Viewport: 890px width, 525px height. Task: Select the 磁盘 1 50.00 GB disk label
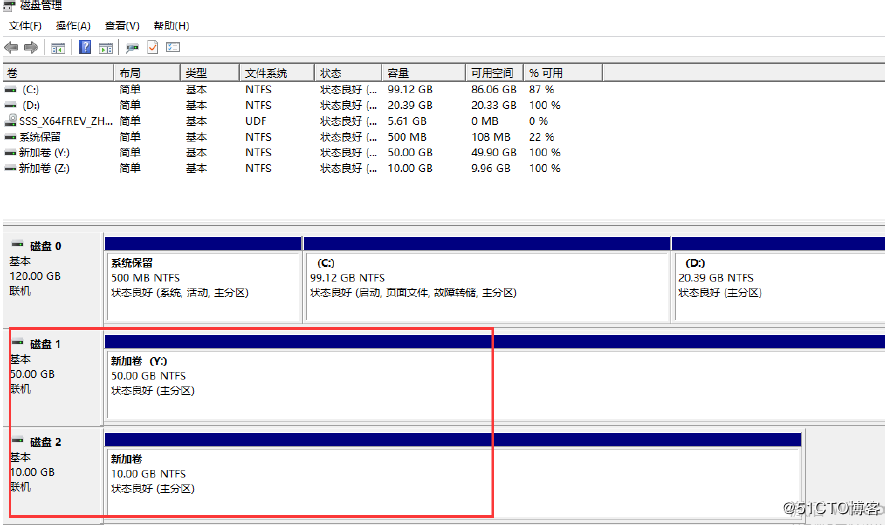tap(54, 376)
